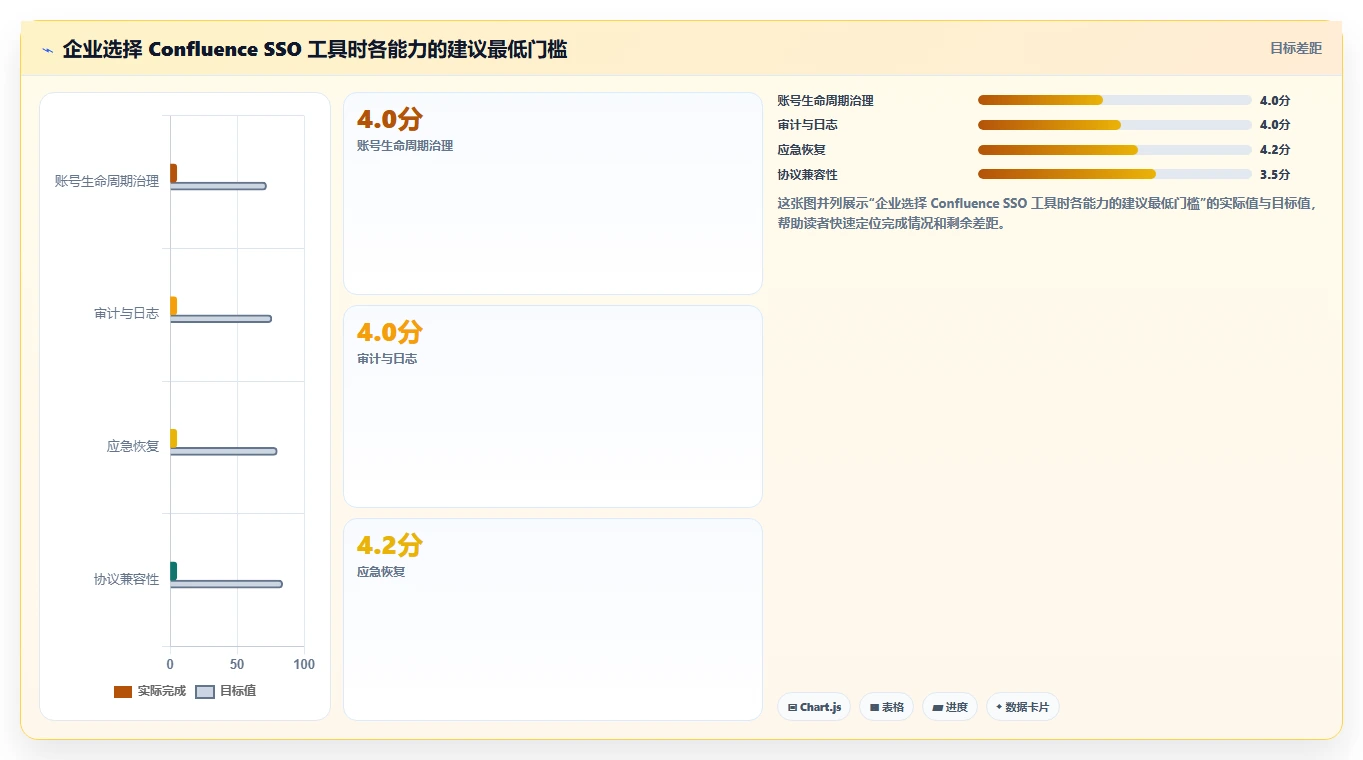Open the 4.0分 审计与日志 card

click(553, 406)
